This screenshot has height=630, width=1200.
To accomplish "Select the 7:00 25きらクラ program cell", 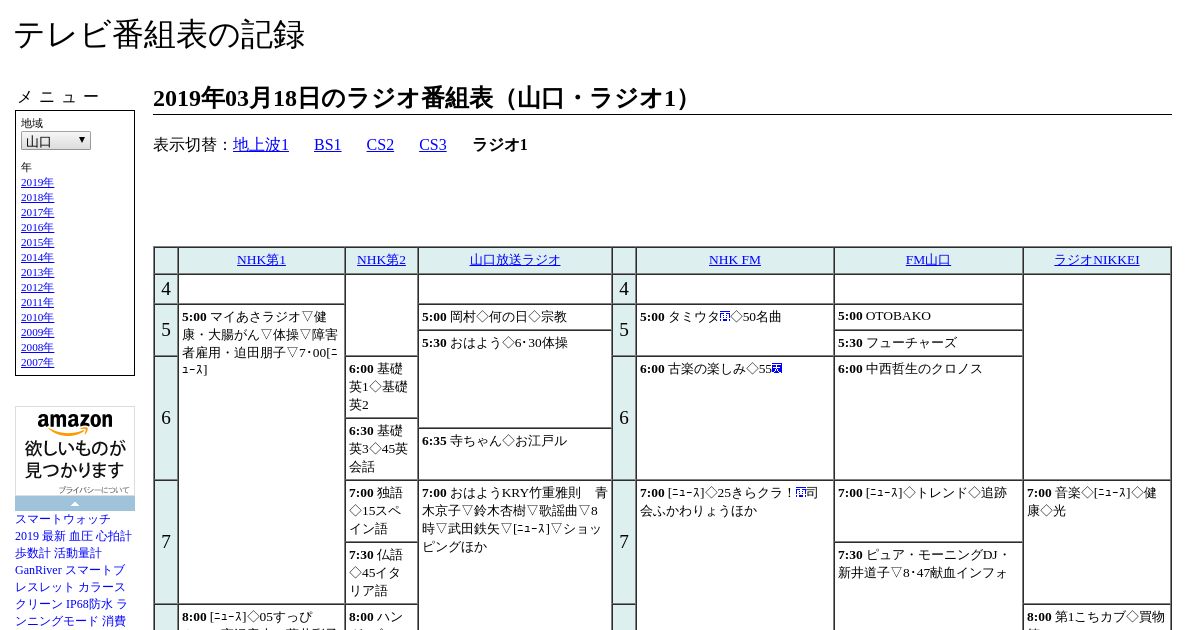I will (735, 555).
